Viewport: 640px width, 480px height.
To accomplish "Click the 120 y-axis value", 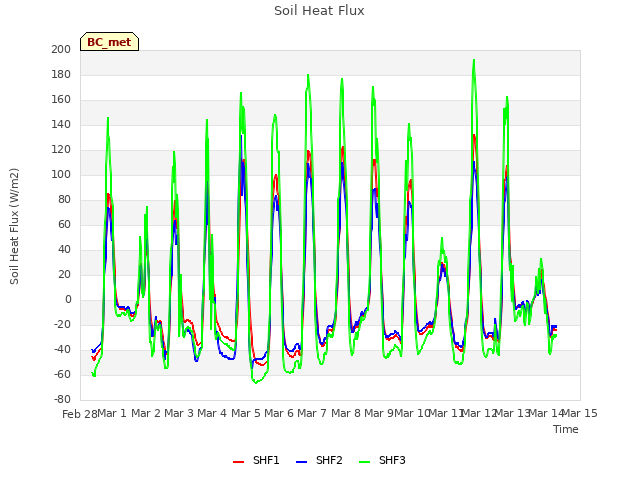I will [x=61, y=149].
